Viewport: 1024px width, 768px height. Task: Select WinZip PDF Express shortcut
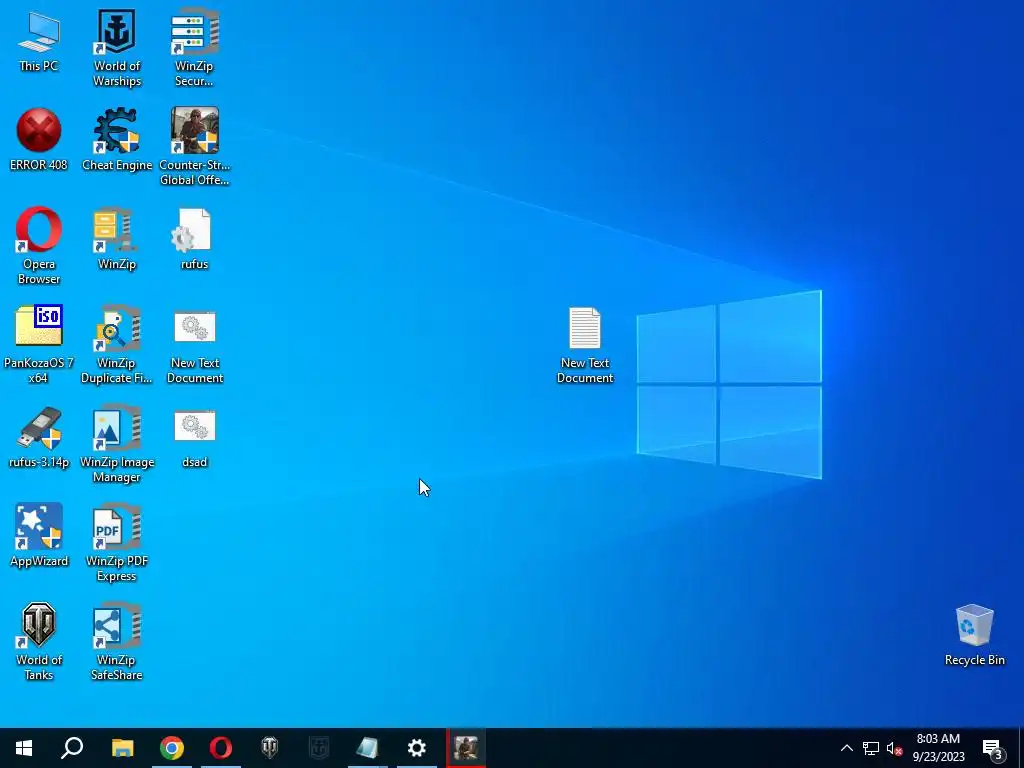pos(117,543)
